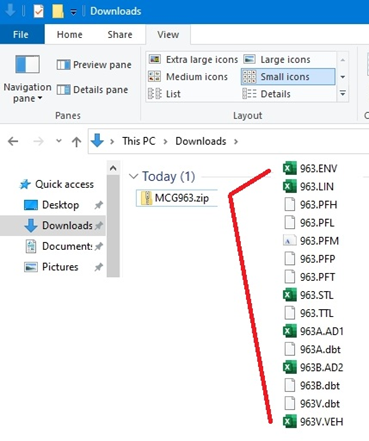Image resolution: width=369 pixels, height=441 pixels.
Task: Choose Large icons layout
Action: pos(277,60)
